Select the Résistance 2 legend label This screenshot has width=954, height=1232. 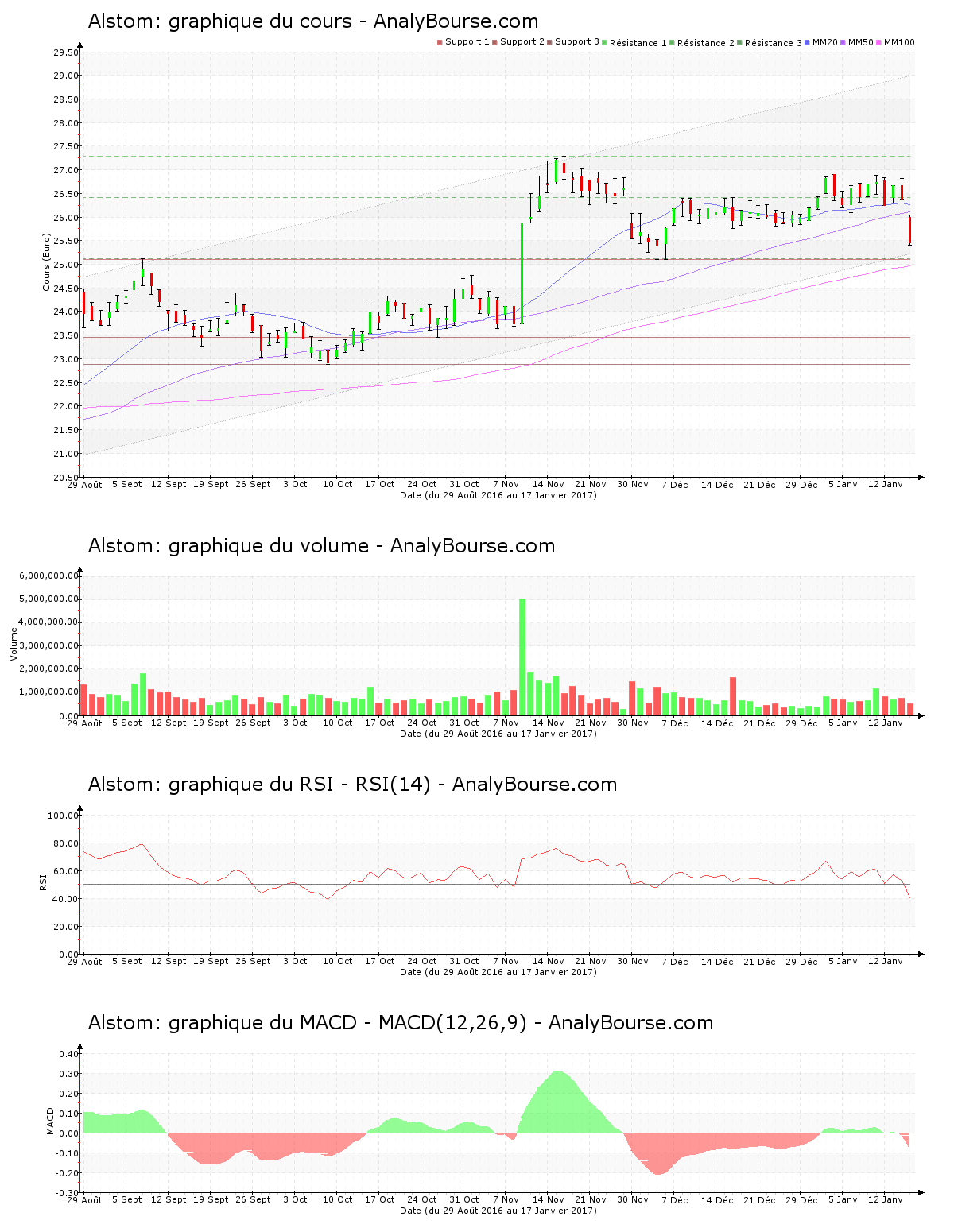pyautogui.click(x=706, y=43)
